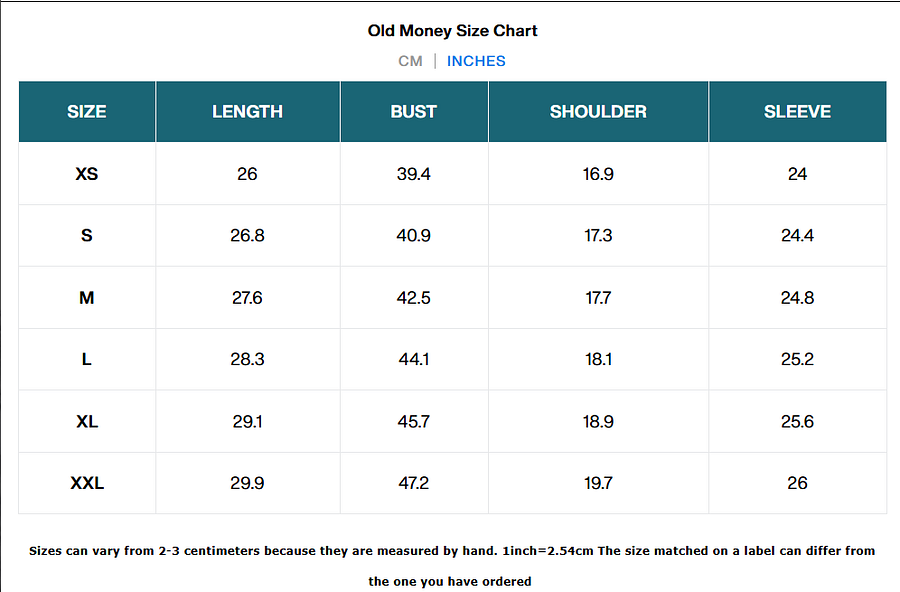Click the SLEEVE column header
The height and width of the screenshot is (592, 900).
pos(797,112)
